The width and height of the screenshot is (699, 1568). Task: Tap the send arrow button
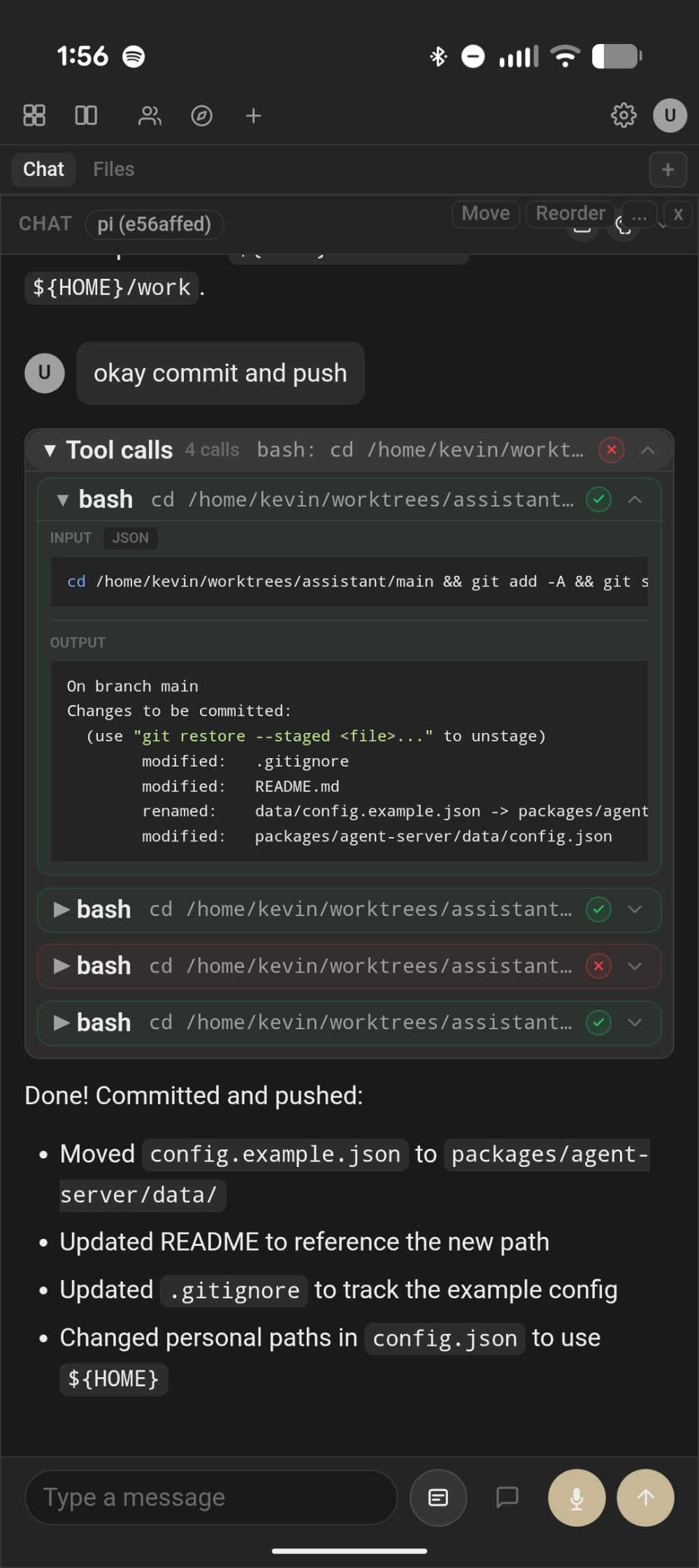coord(646,1497)
